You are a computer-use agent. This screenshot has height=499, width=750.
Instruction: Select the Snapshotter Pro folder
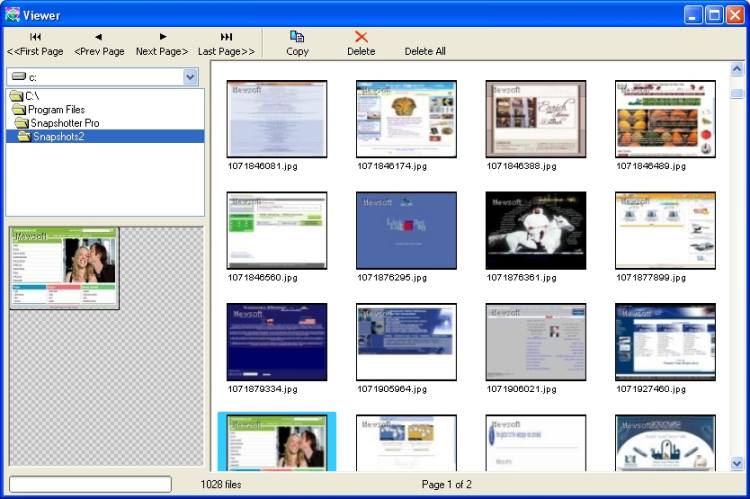pyautogui.click(x=64, y=123)
